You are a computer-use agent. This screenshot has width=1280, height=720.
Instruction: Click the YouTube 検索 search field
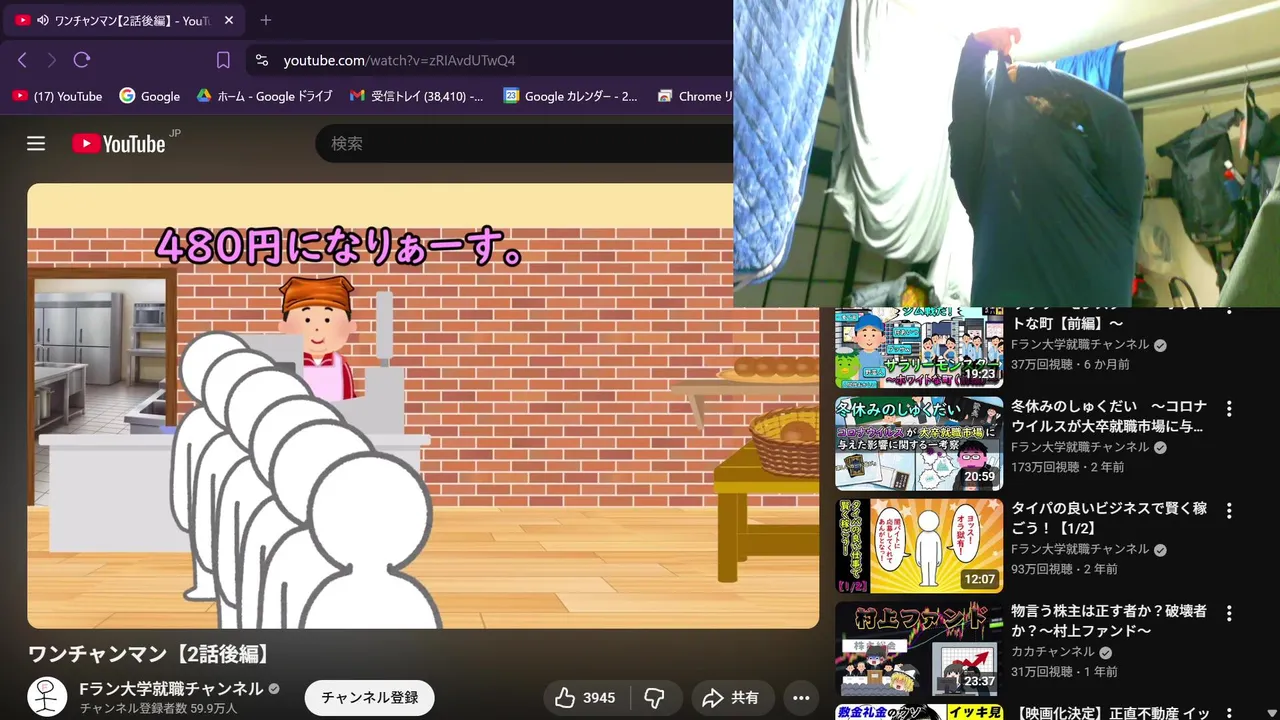tap(525, 144)
